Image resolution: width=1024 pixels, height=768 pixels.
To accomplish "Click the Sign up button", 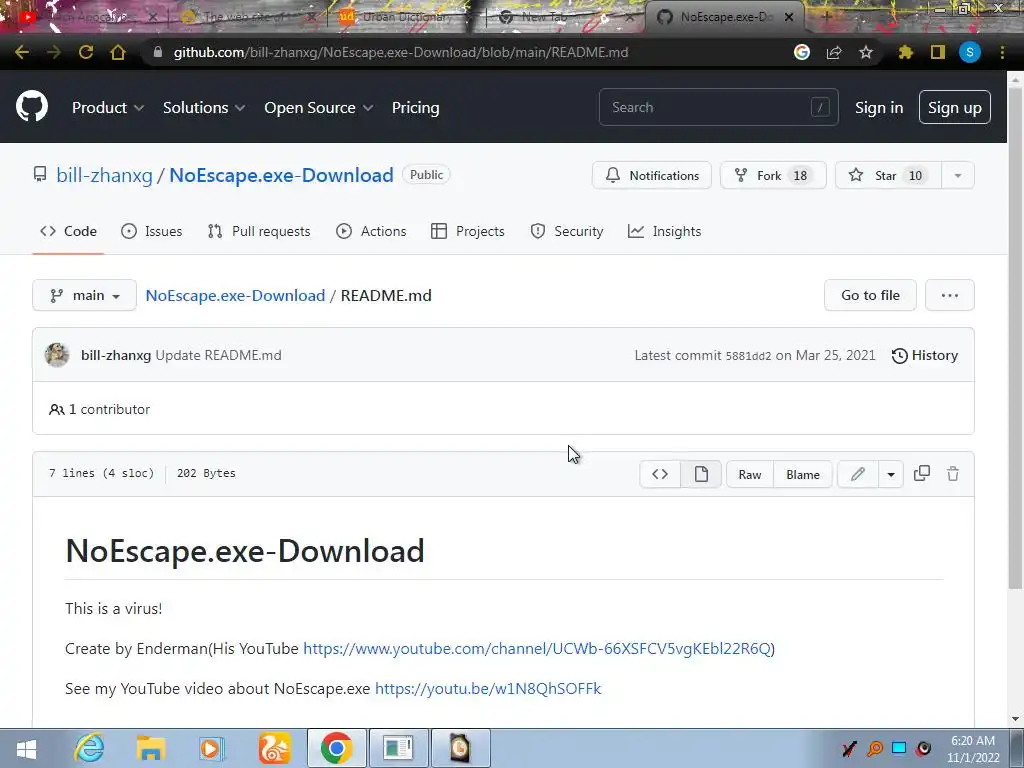I will tap(955, 108).
